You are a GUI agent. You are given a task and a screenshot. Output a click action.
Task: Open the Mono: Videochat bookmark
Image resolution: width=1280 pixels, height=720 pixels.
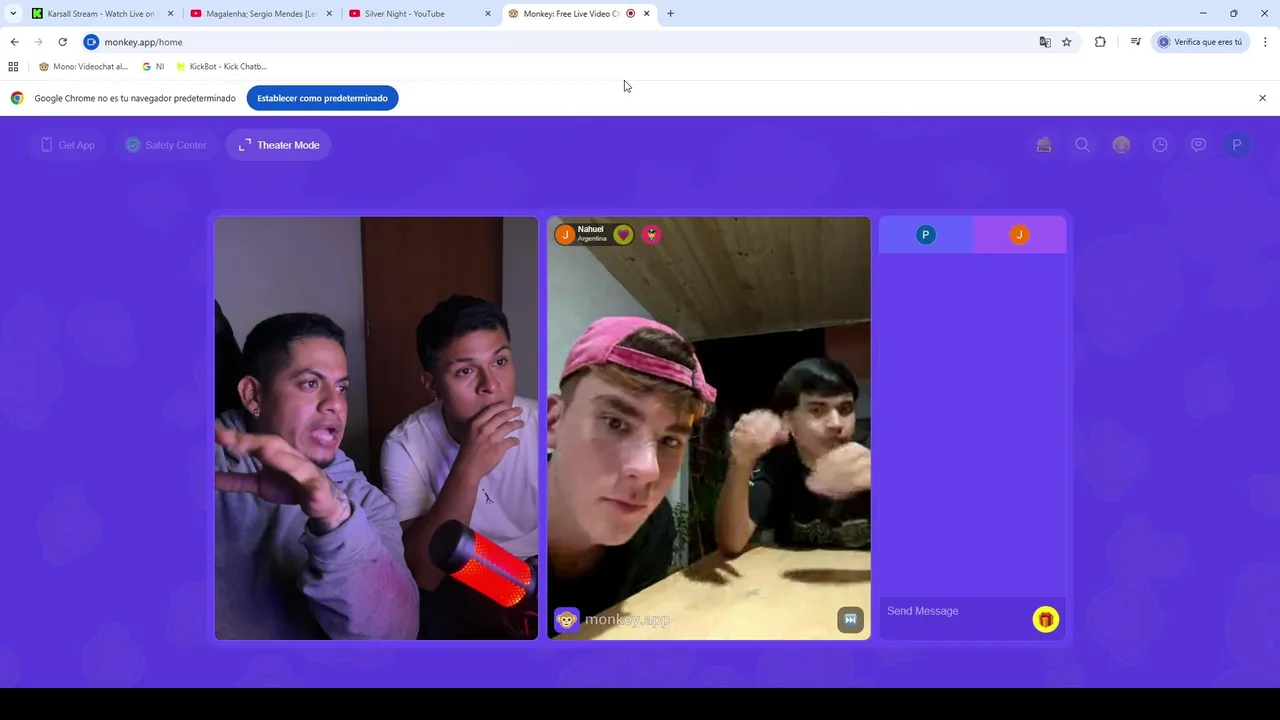tap(83, 67)
